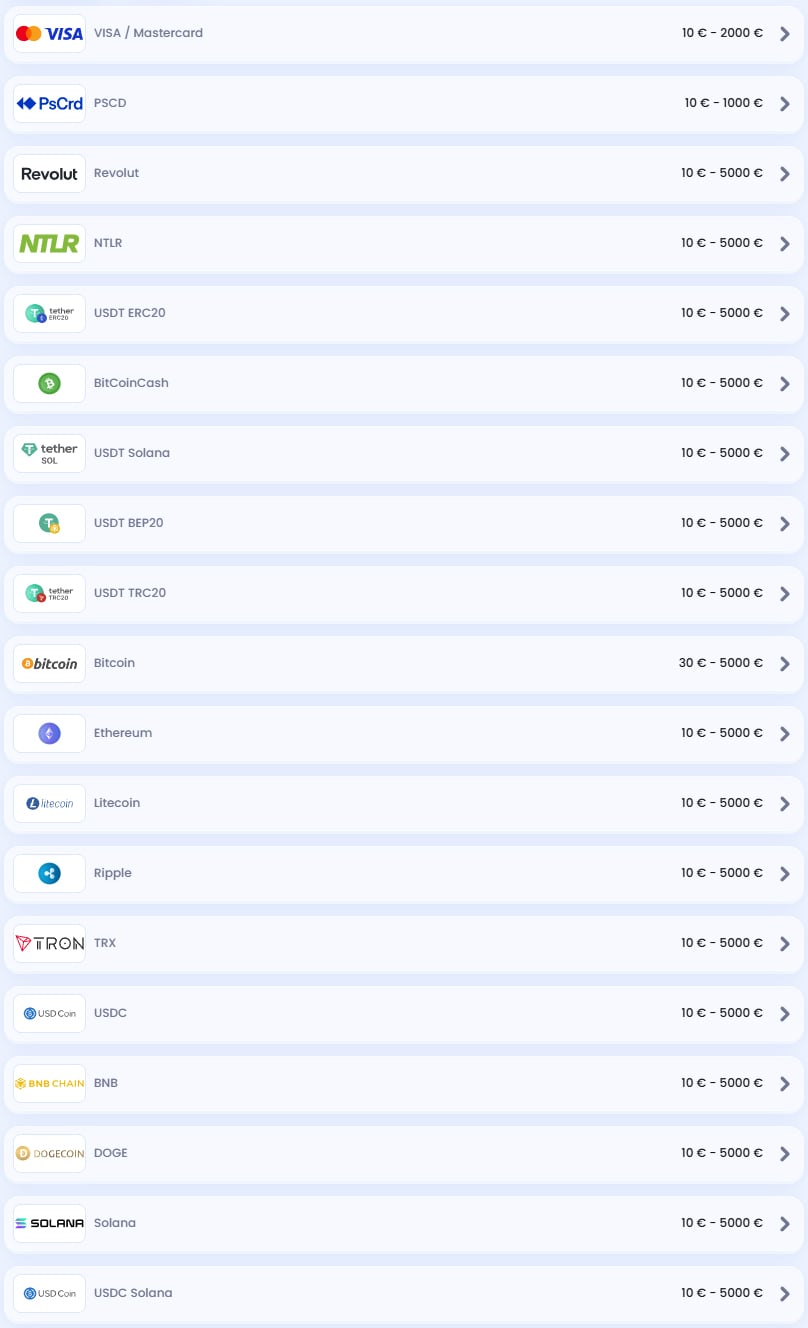Click the TRX label text
Screen dimensions: 808x1328
point(105,943)
